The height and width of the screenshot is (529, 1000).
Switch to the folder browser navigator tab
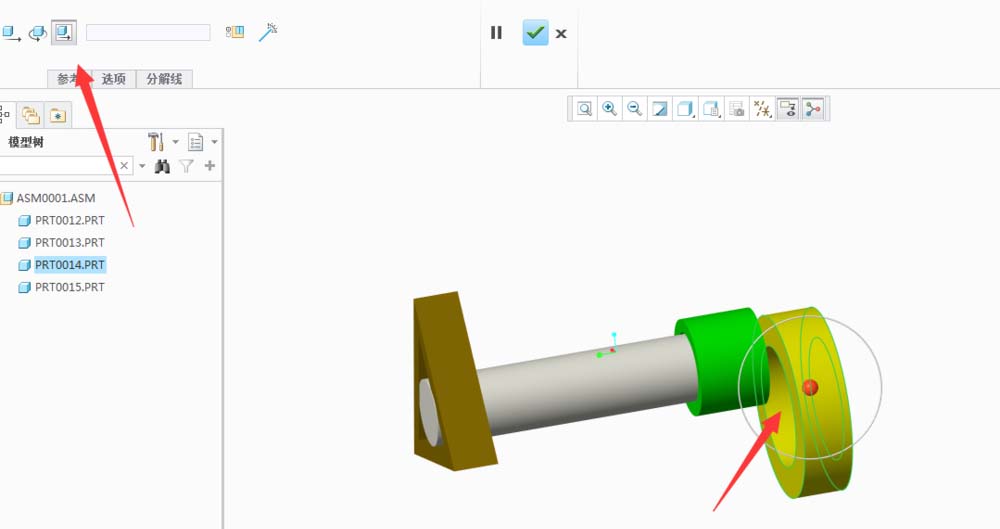point(31,115)
